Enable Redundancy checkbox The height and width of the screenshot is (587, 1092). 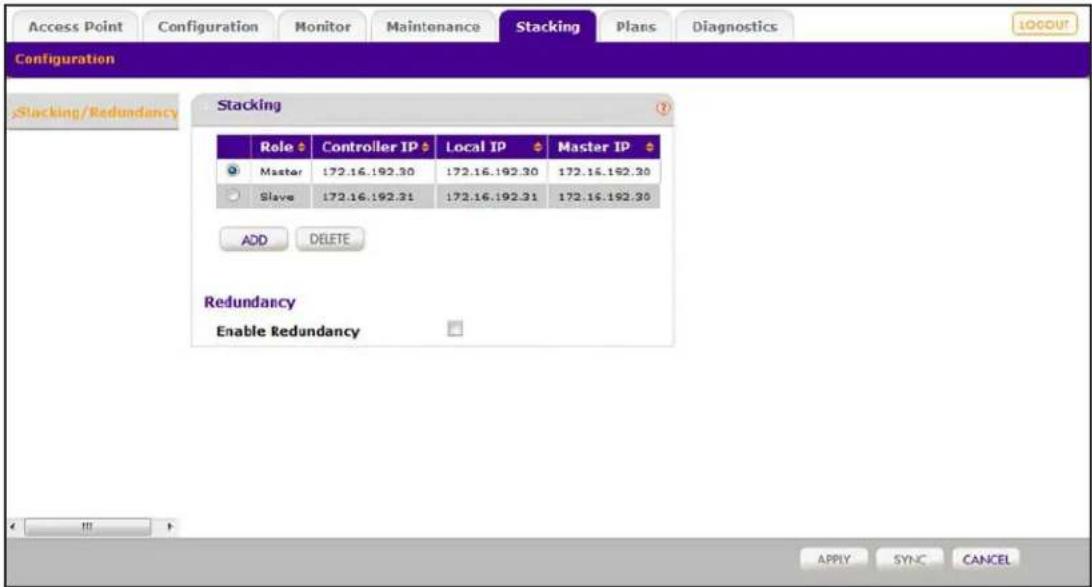coord(455,329)
